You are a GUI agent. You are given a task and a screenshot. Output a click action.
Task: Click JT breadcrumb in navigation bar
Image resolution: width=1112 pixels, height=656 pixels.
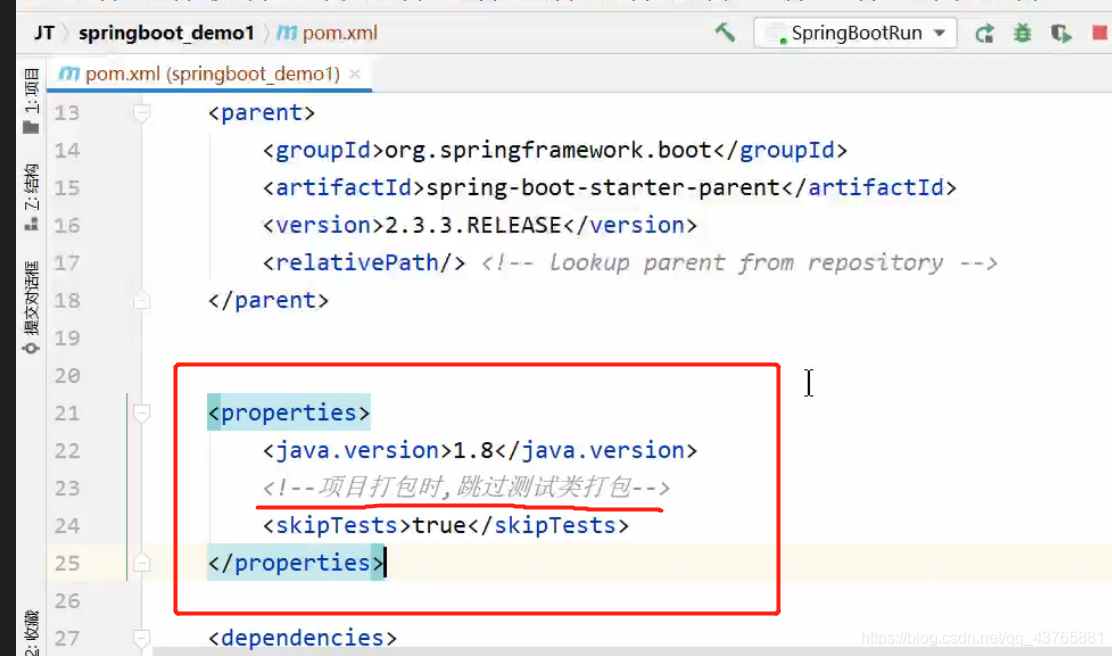[44, 33]
